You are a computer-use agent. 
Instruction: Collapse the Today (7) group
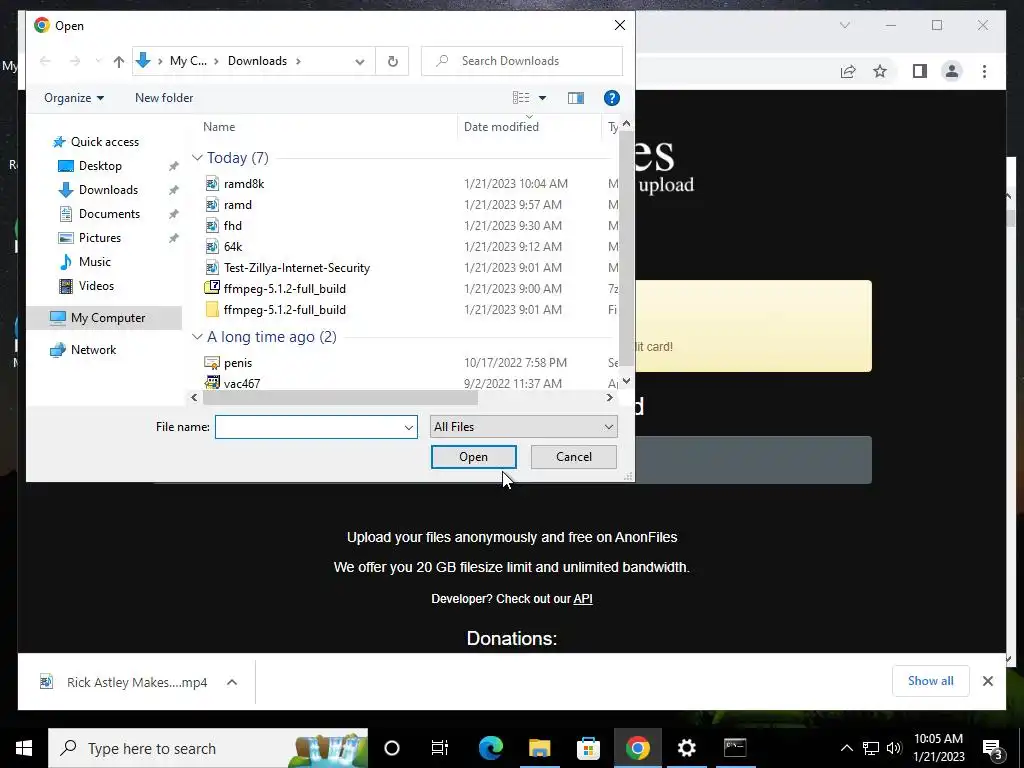tap(197, 158)
